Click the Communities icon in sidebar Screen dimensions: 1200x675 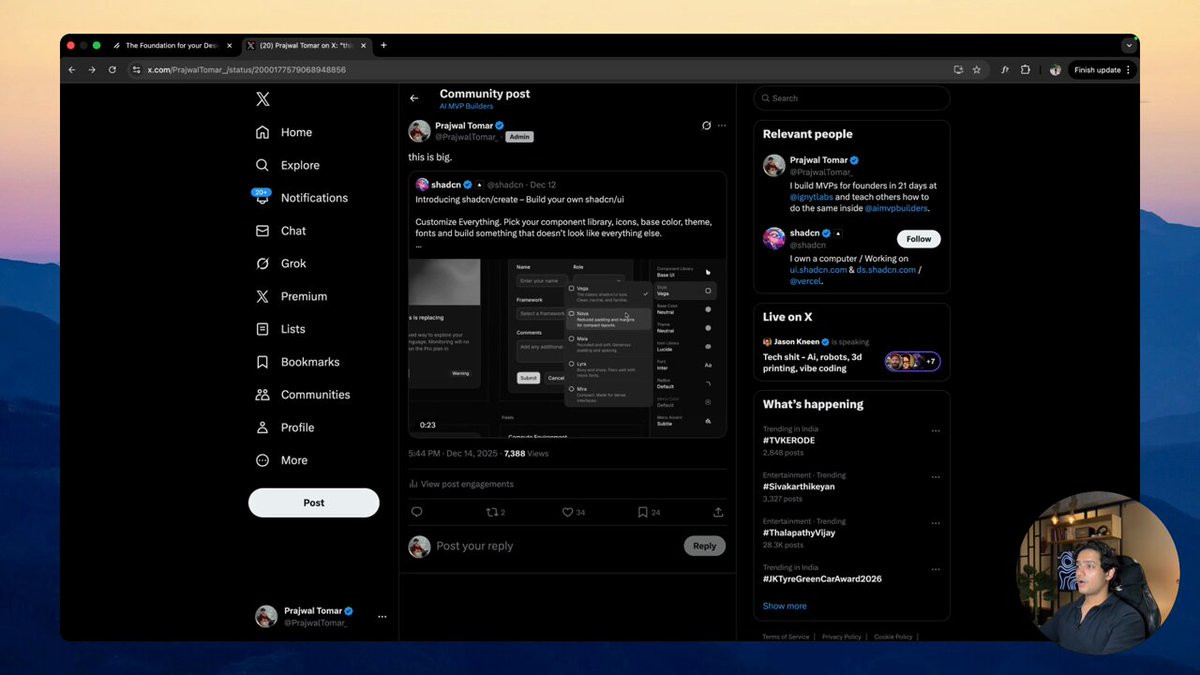point(262,395)
